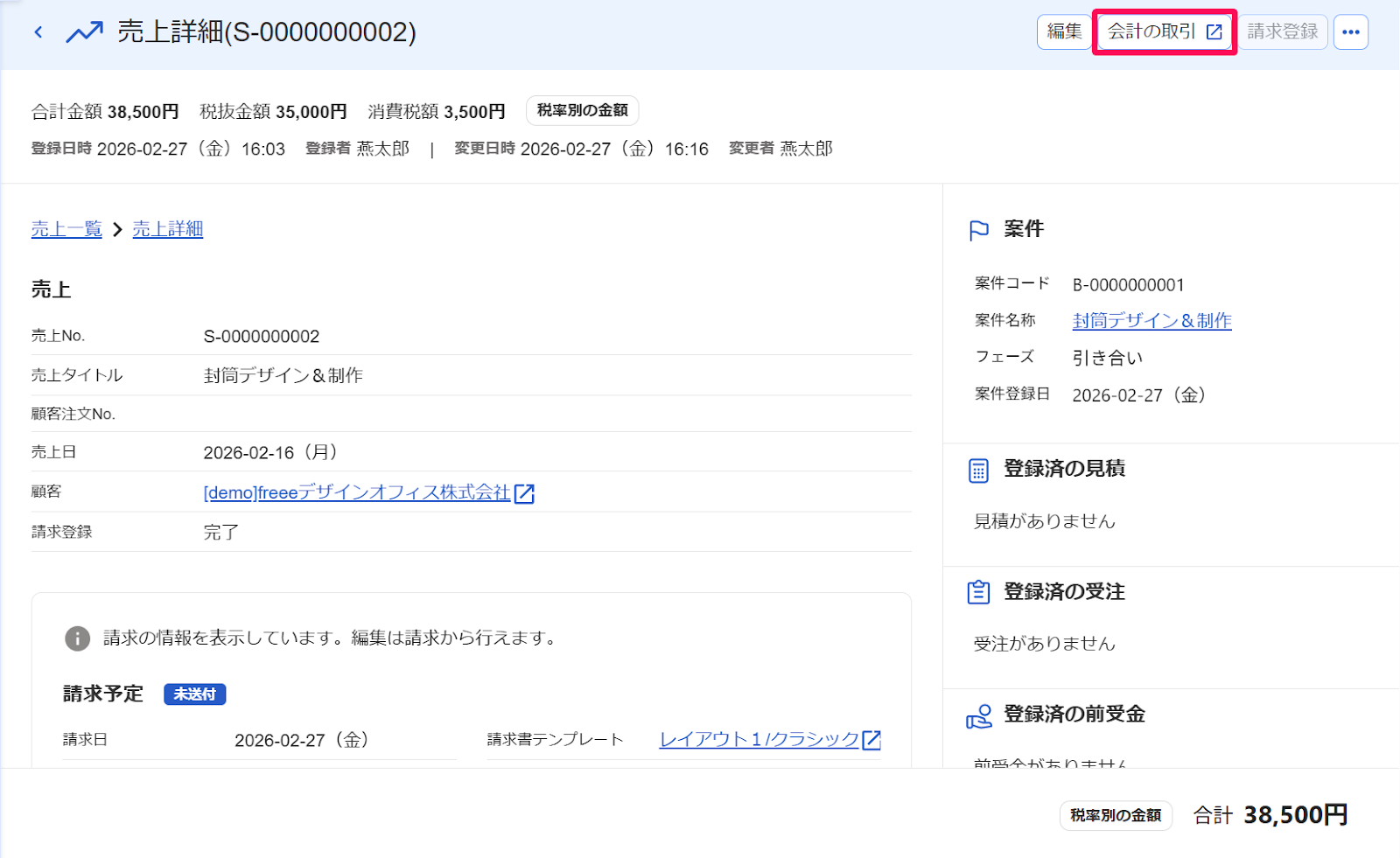Open 封筒デザイン＆制作 project name link
The image size is (1400, 858).
(x=1152, y=321)
